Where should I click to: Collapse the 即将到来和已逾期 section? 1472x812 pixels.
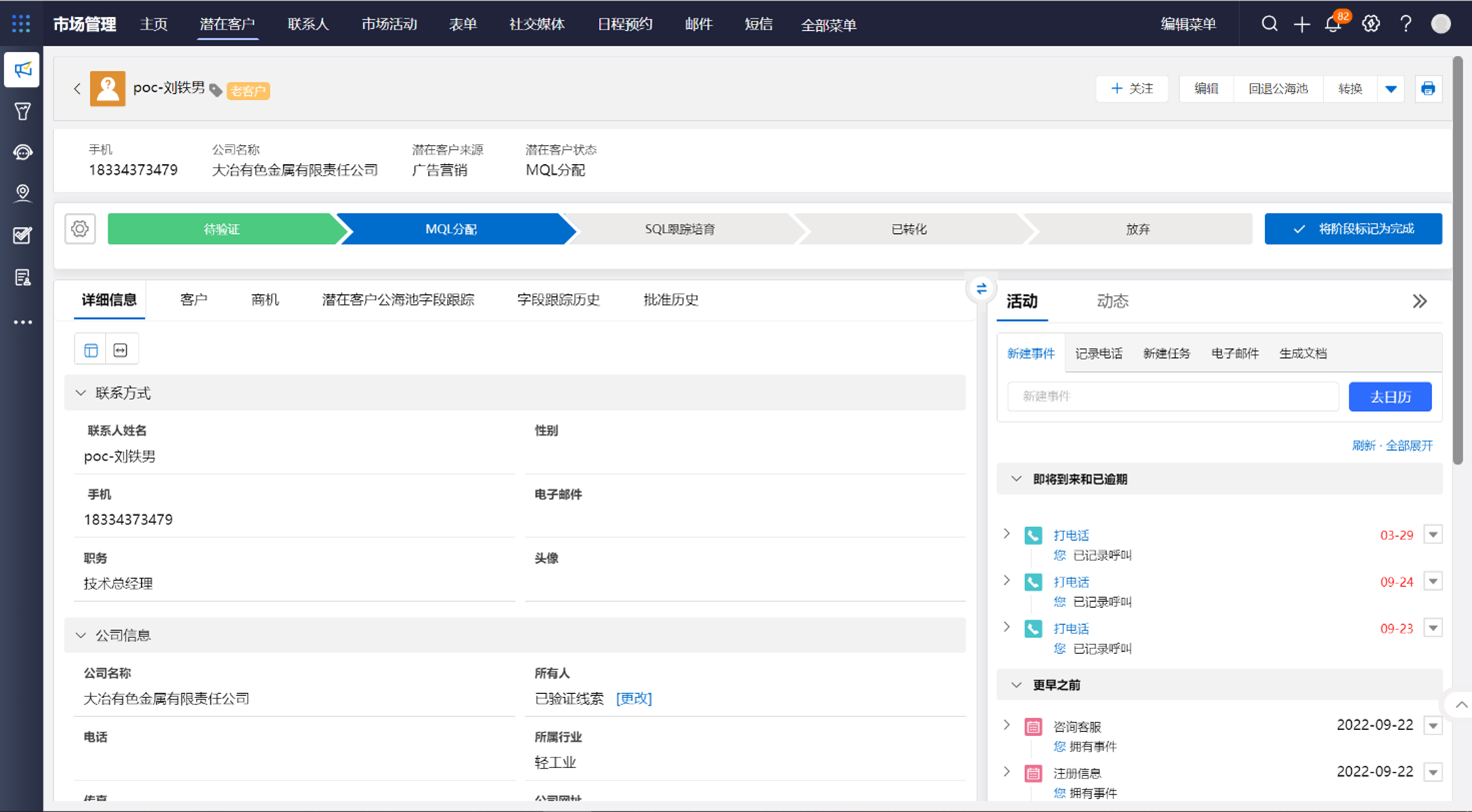[1016, 479]
